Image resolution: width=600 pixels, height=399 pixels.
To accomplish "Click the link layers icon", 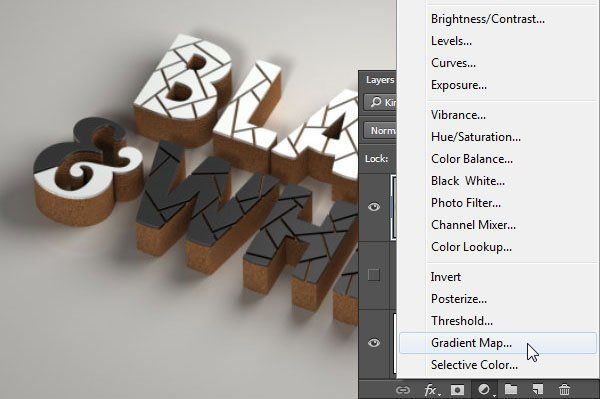I will pyautogui.click(x=403, y=390).
